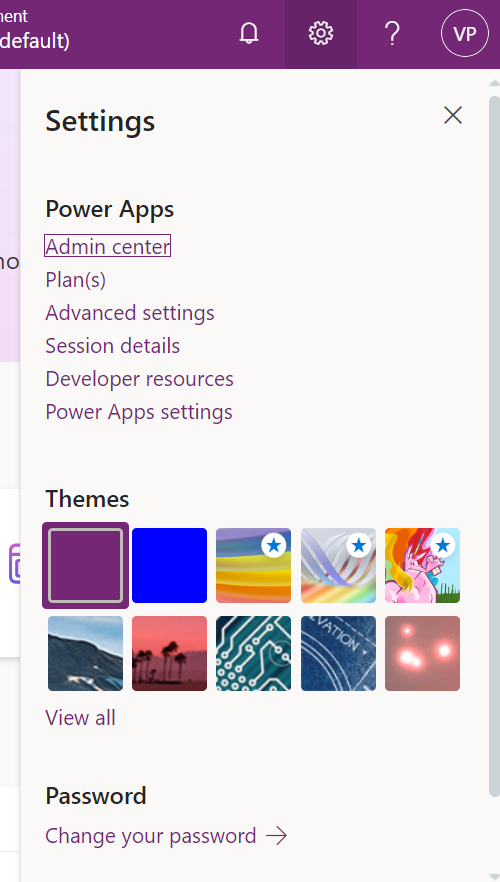The image size is (500, 882).
Task: Open Developer resources
Action: (x=139, y=379)
